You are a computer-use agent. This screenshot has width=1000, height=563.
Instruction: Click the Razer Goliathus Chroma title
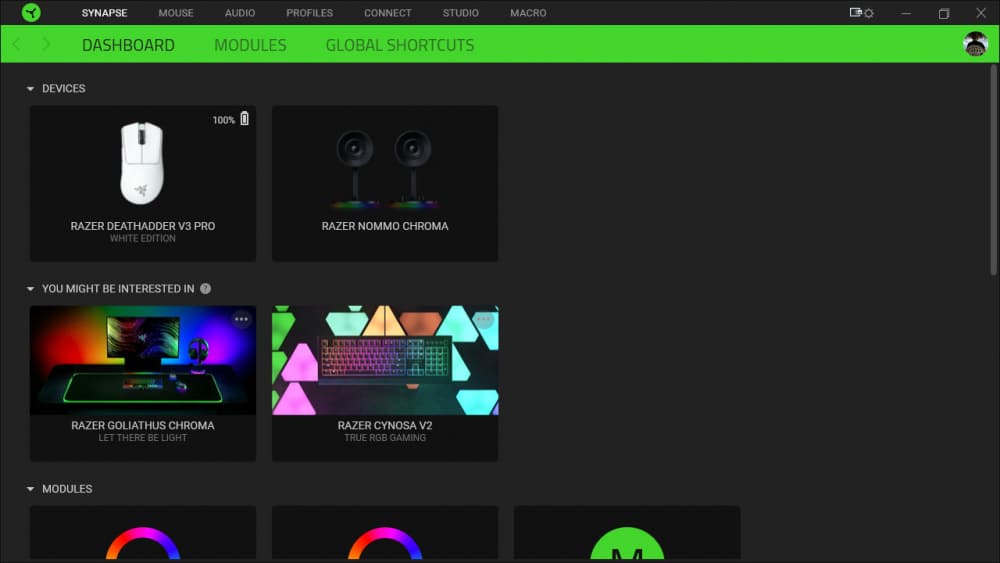pos(143,425)
